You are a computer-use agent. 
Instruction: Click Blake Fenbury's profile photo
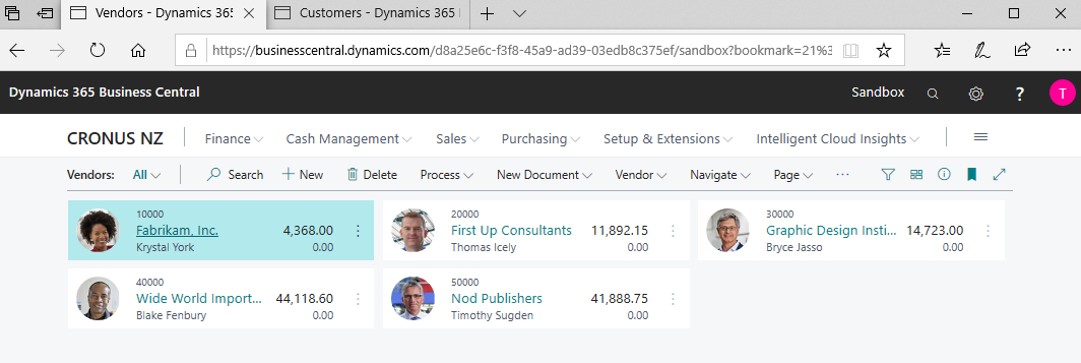tap(98, 298)
